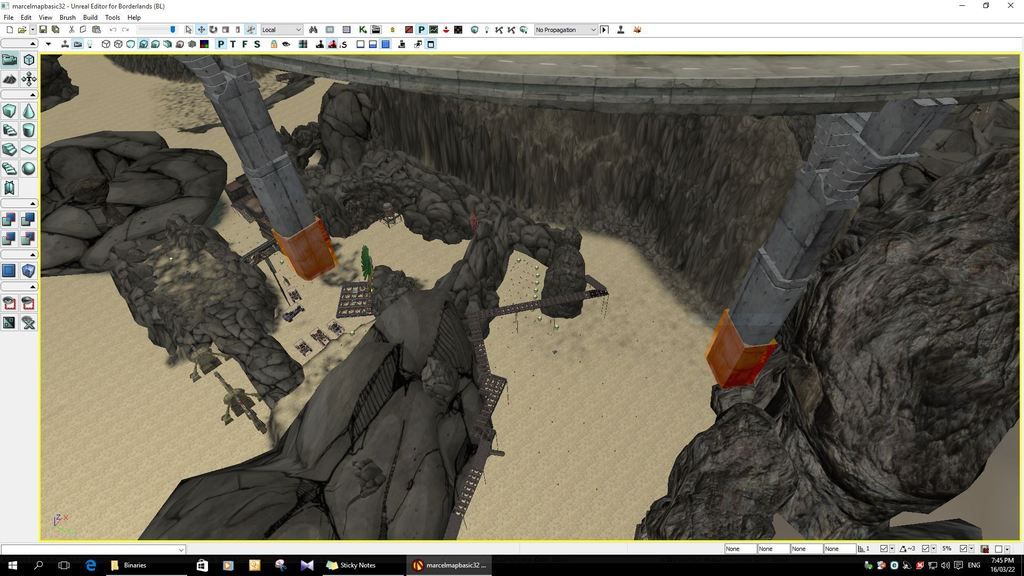Screen dimensions: 1024x576
Task: Open the Tools menu
Action: coord(112,18)
